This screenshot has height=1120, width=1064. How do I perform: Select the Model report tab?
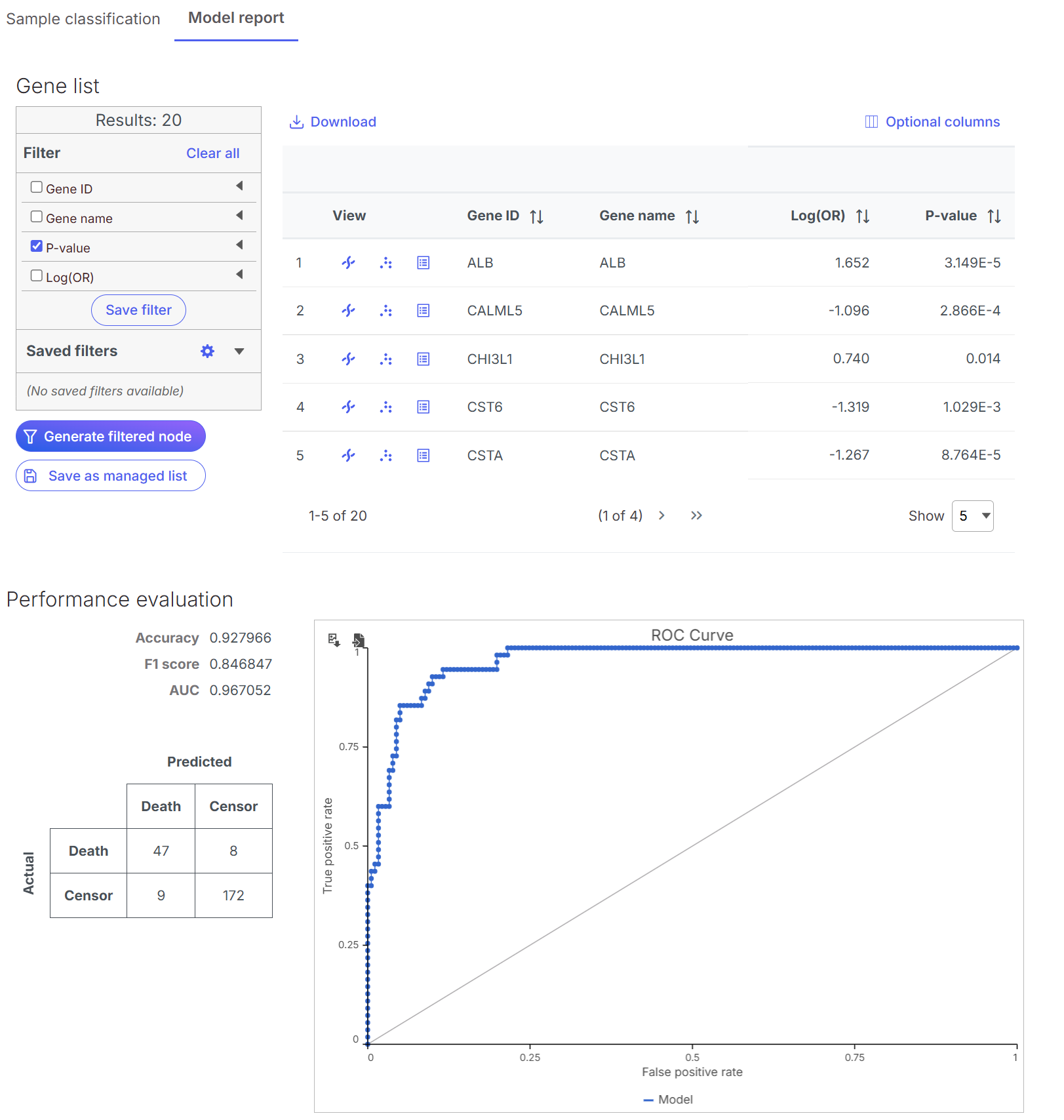[x=236, y=18]
